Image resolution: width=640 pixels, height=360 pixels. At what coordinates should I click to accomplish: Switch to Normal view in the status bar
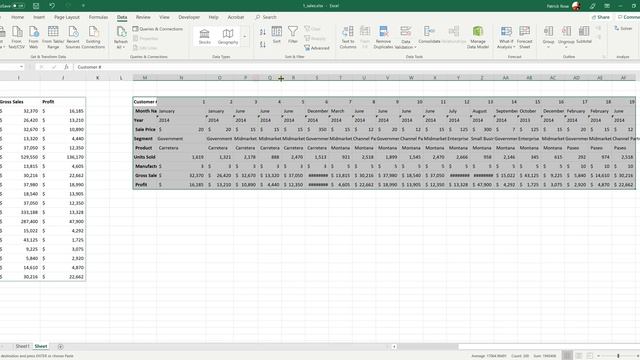[x=567, y=356]
